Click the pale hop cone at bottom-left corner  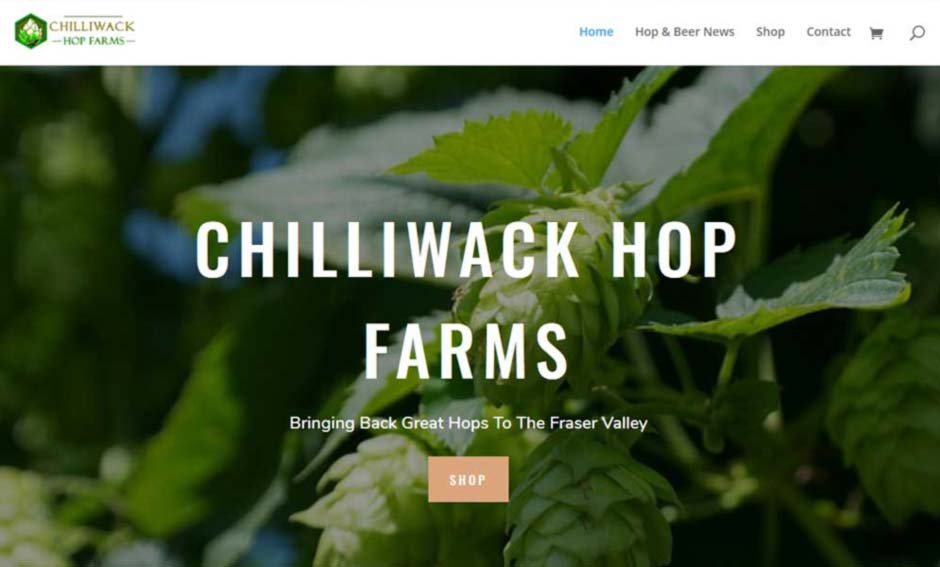pos(27,518)
